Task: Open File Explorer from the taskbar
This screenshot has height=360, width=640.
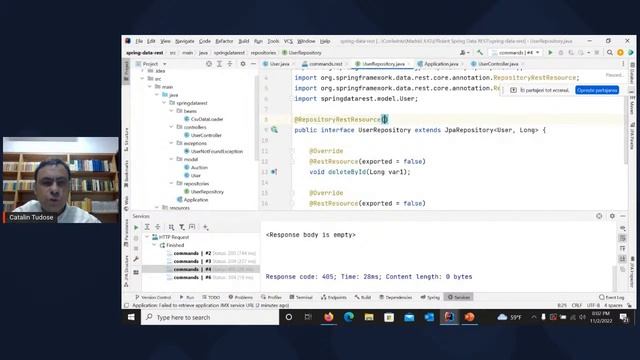Action: pyautogui.click(x=369, y=317)
